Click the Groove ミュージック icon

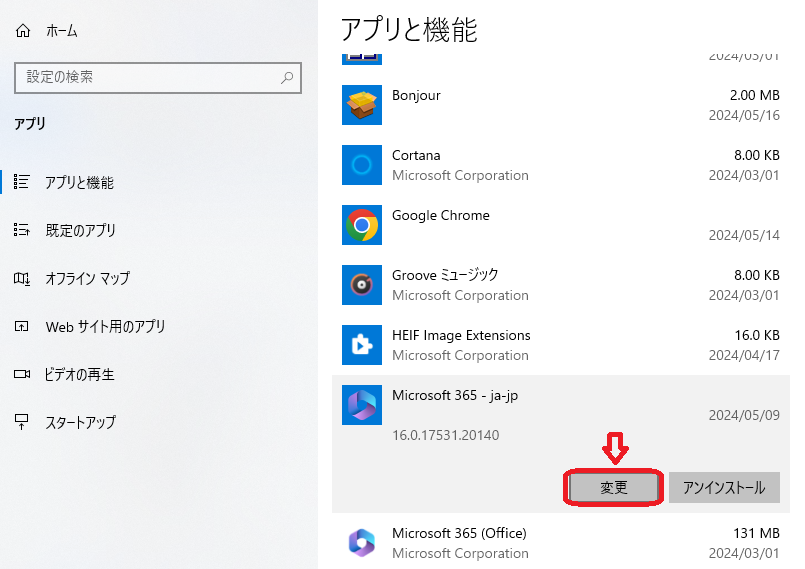pos(362,285)
